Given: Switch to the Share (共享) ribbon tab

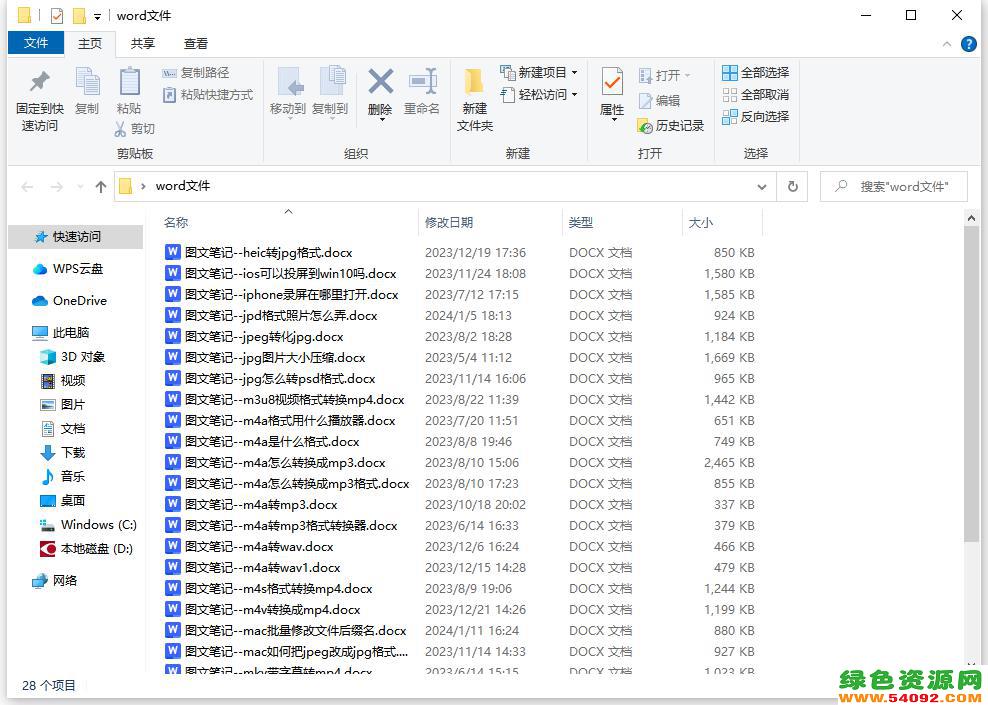Looking at the screenshot, I should pos(142,43).
